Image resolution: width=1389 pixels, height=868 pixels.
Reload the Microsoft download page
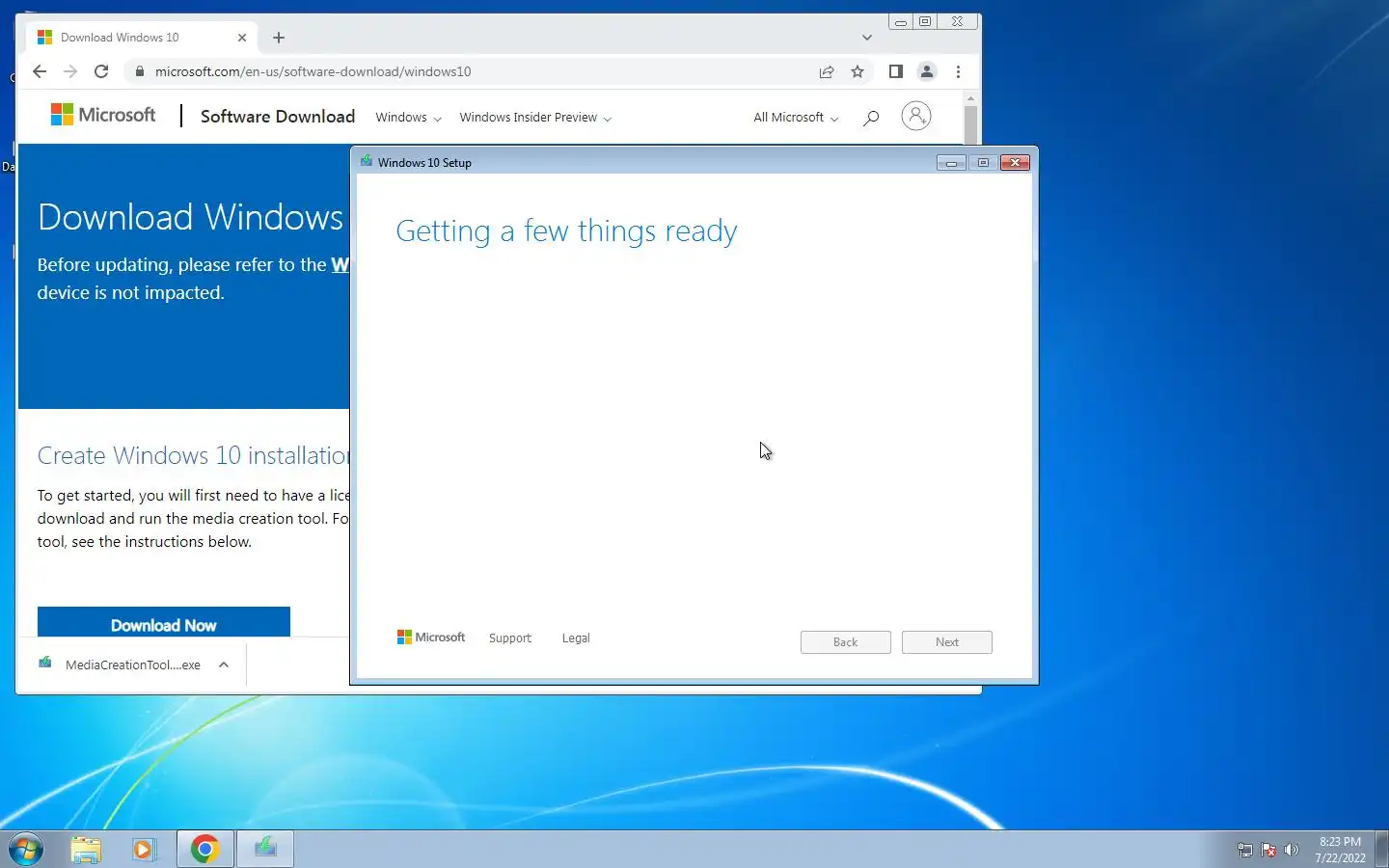pyautogui.click(x=101, y=71)
